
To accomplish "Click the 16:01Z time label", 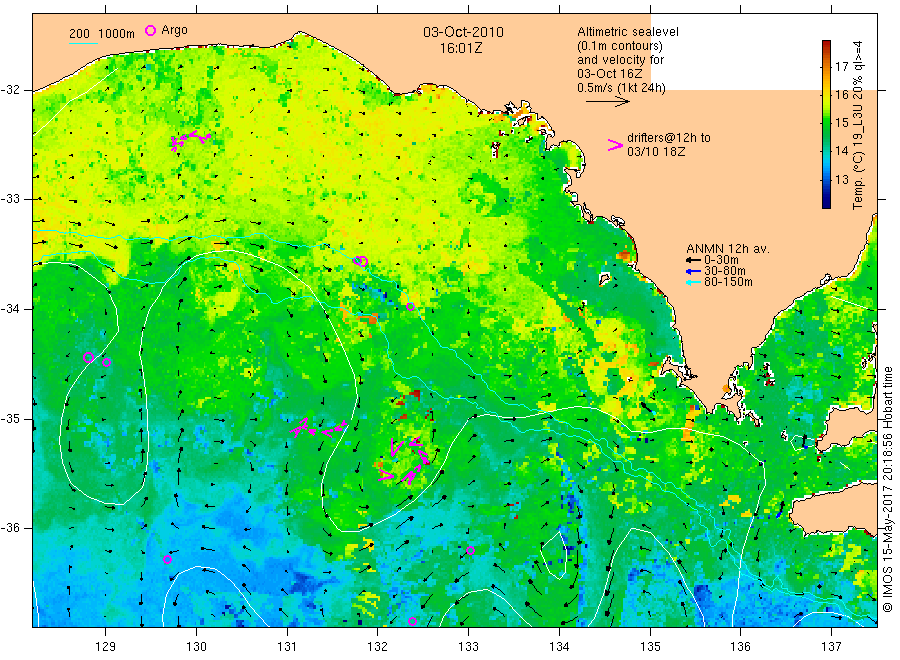I will point(461,48).
